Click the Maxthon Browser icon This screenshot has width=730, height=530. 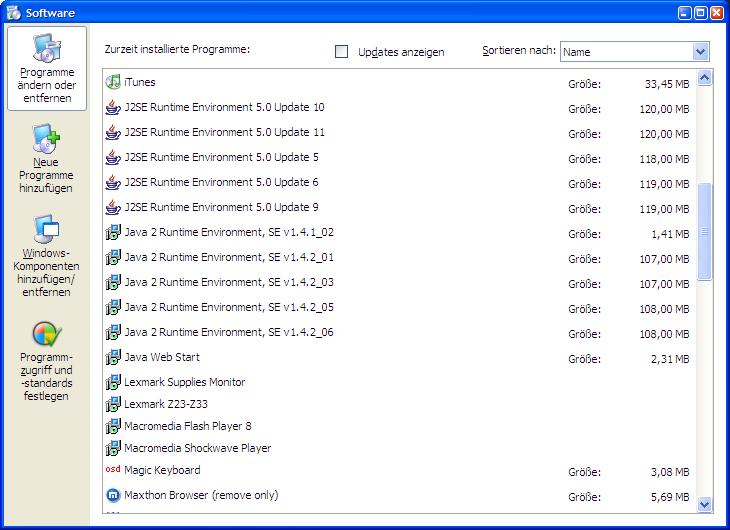113,495
